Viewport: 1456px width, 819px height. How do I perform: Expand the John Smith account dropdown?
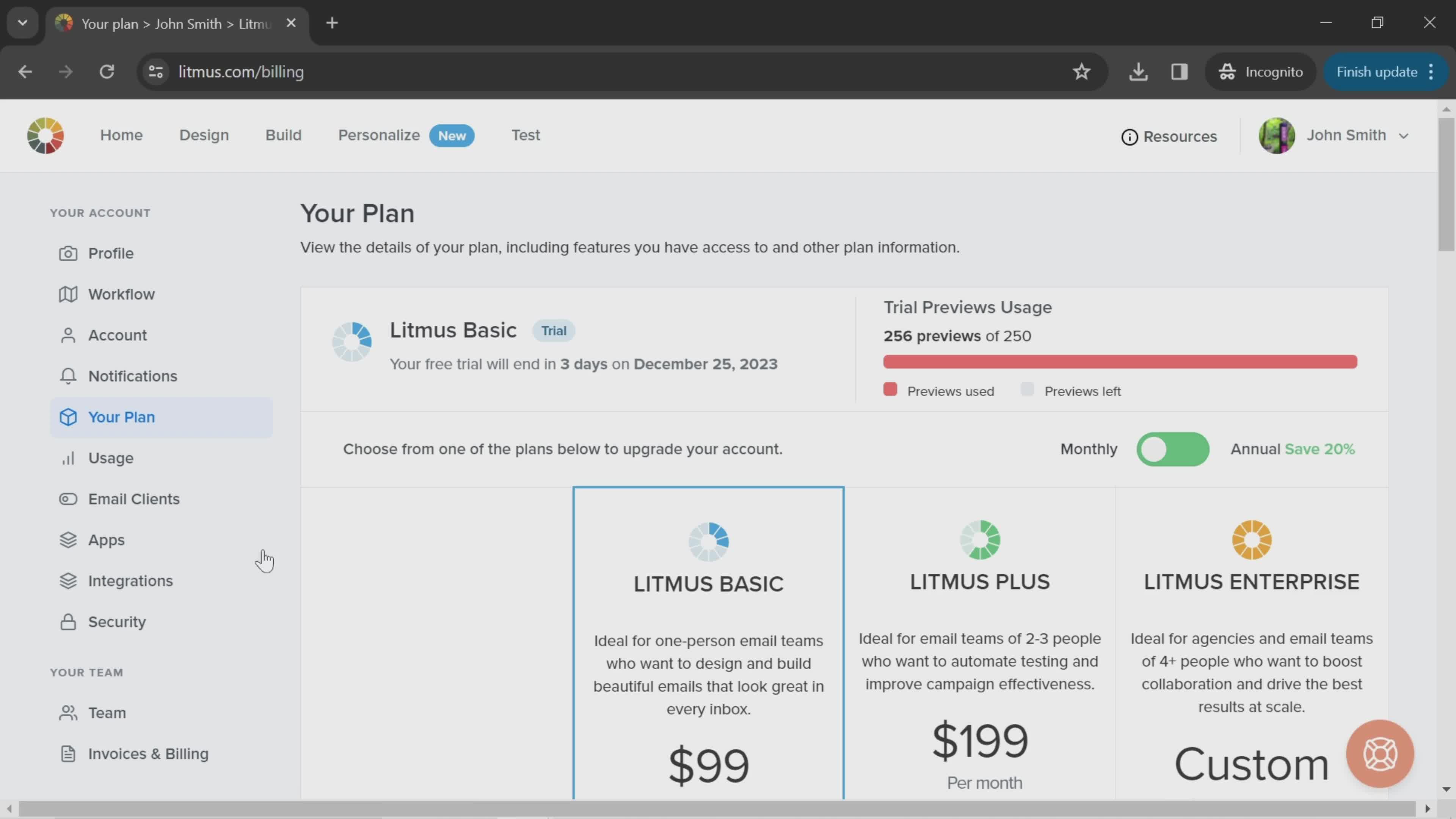(x=1403, y=136)
